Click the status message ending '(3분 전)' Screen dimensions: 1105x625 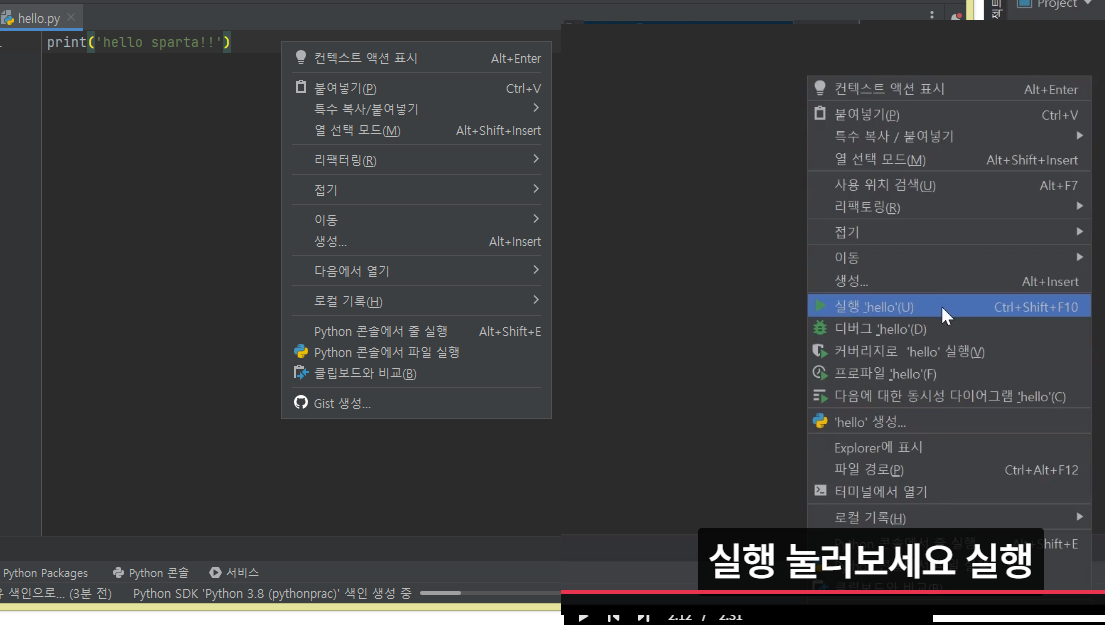[x=56, y=593]
